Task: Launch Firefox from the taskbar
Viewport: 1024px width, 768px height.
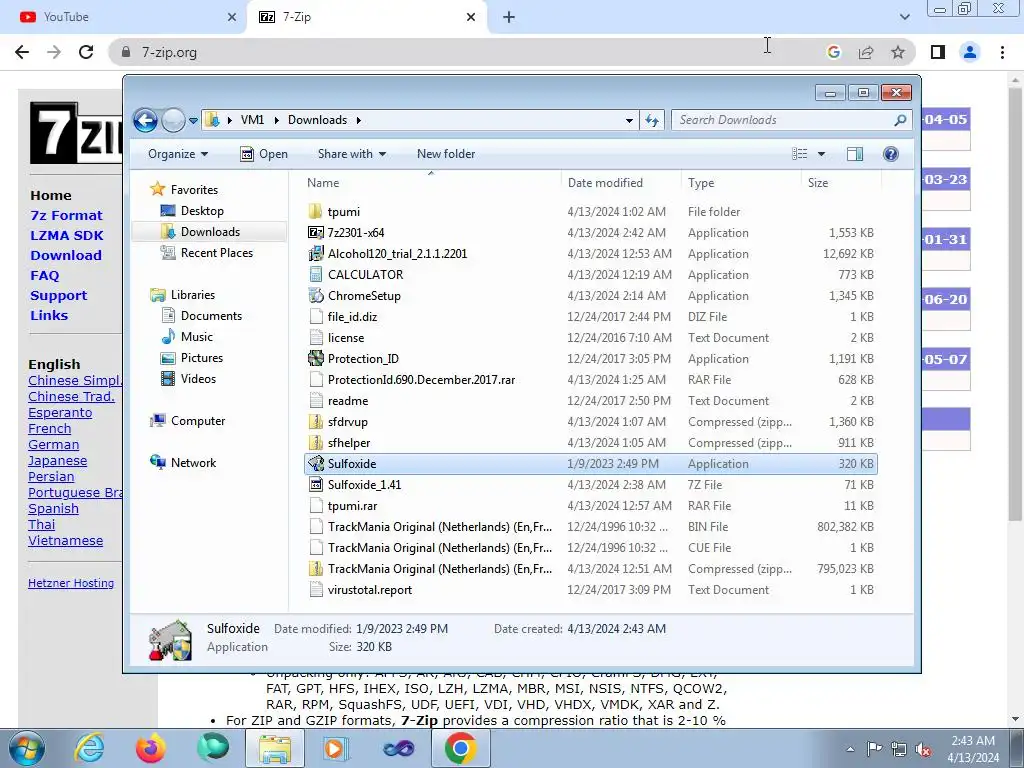Action: (x=150, y=748)
